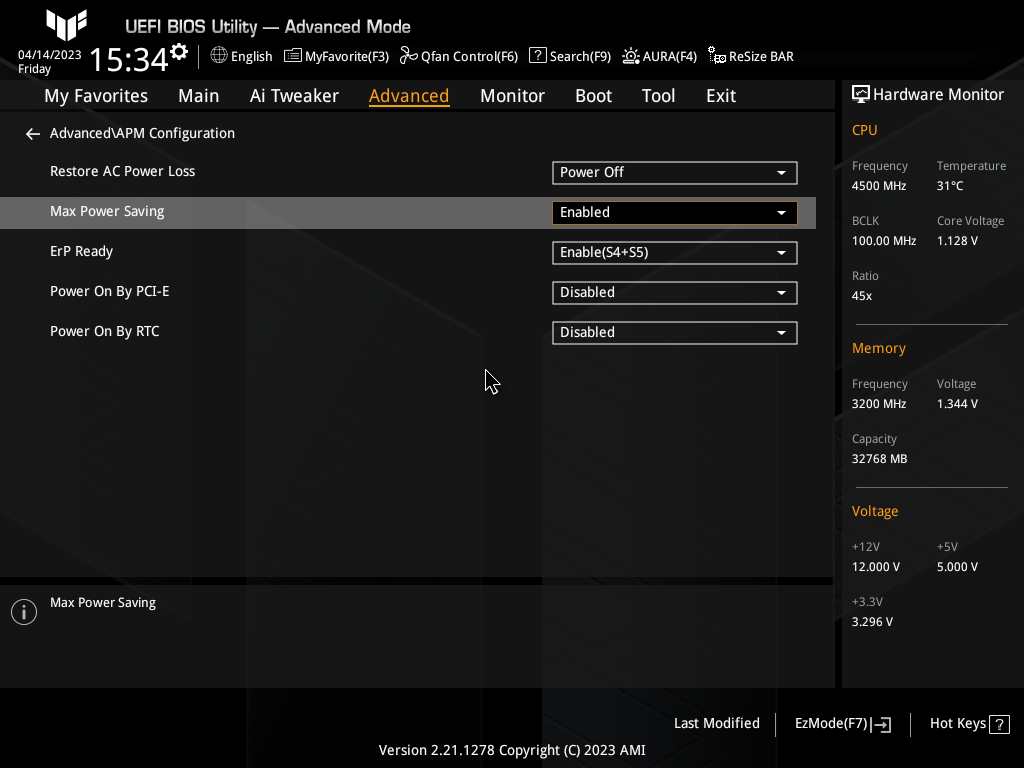
Task: Open the Power On By PCI-E dropdown
Action: pos(675,293)
